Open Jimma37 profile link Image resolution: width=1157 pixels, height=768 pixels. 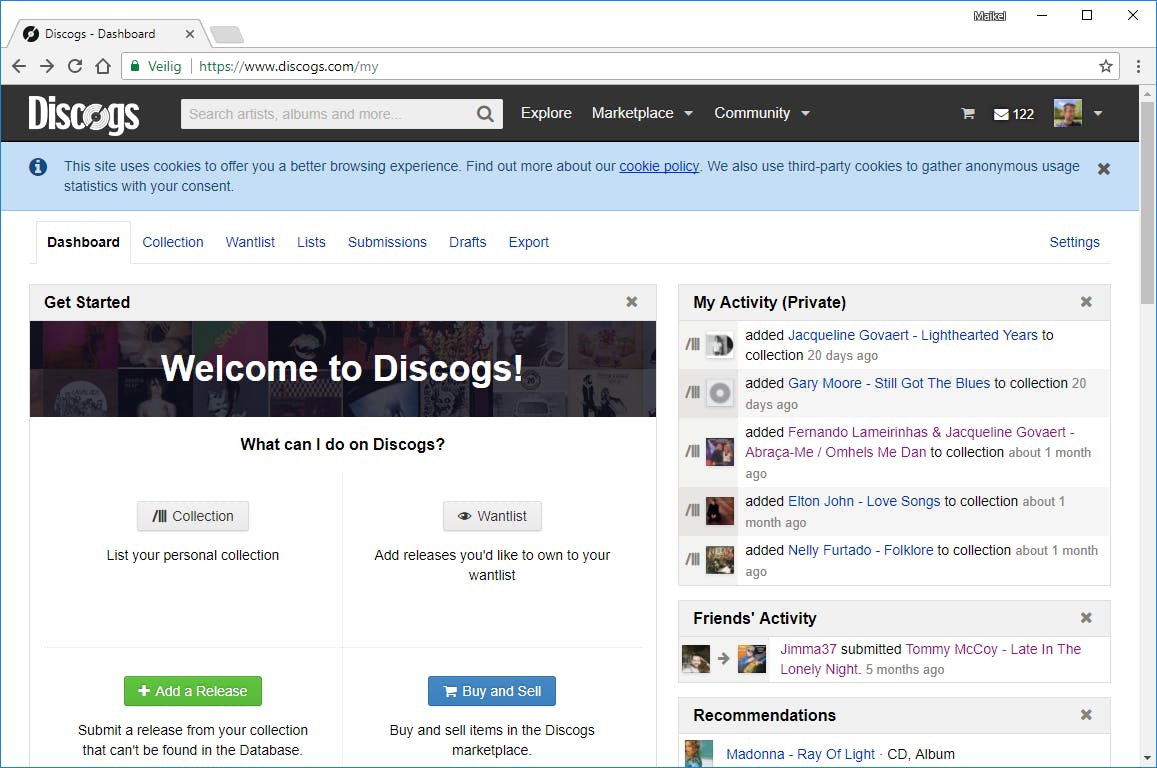click(808, 649)
